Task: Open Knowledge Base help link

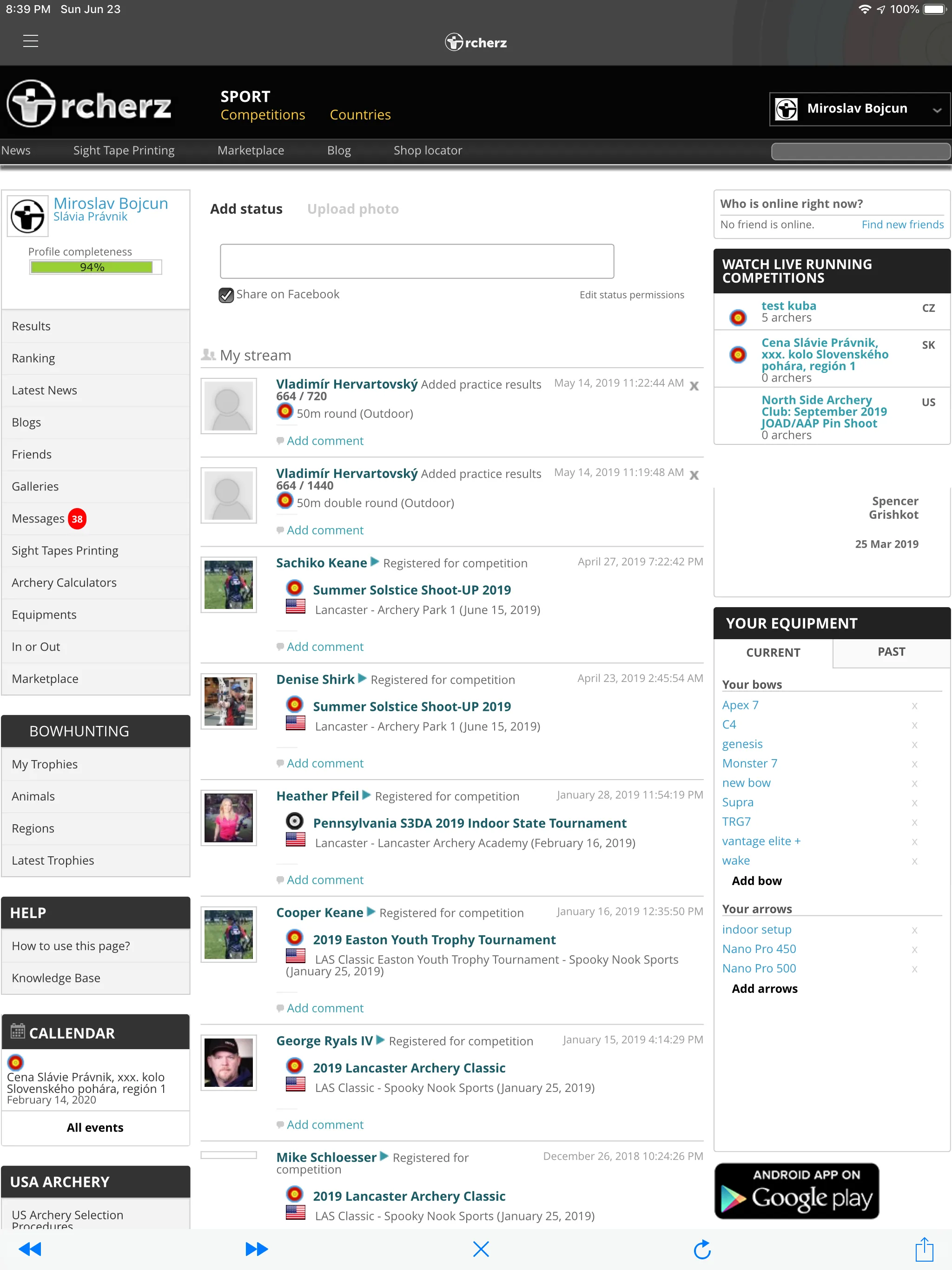Action: (x=95, y=978)
